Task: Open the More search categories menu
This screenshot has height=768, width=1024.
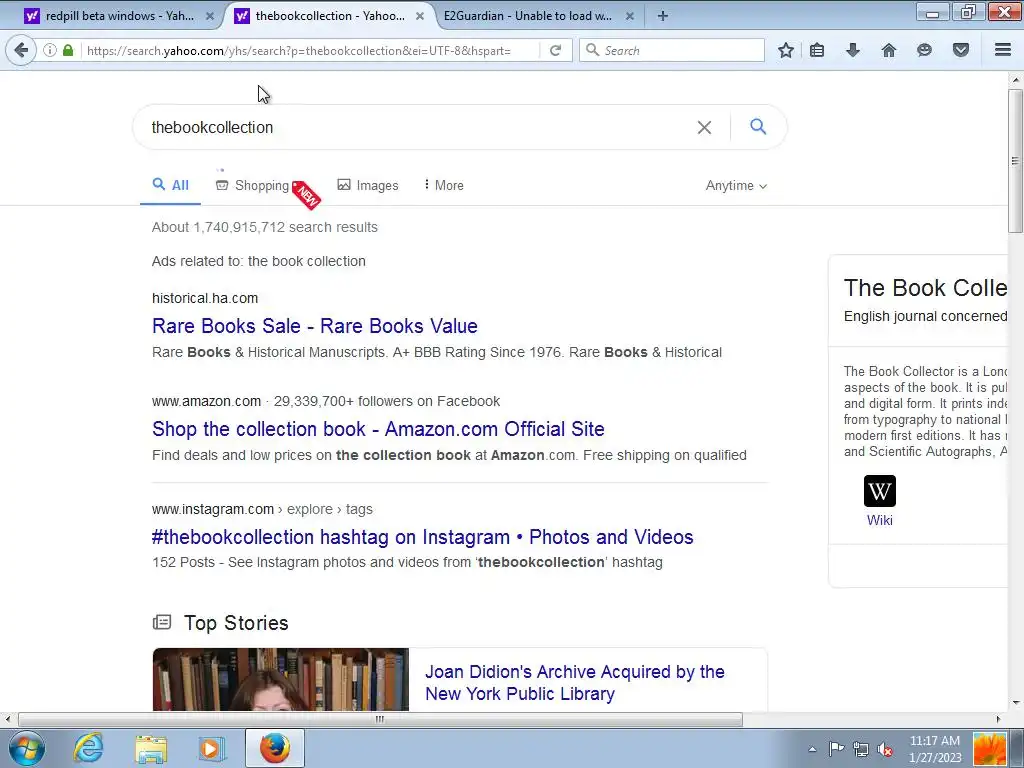Action: pos(444,185)
